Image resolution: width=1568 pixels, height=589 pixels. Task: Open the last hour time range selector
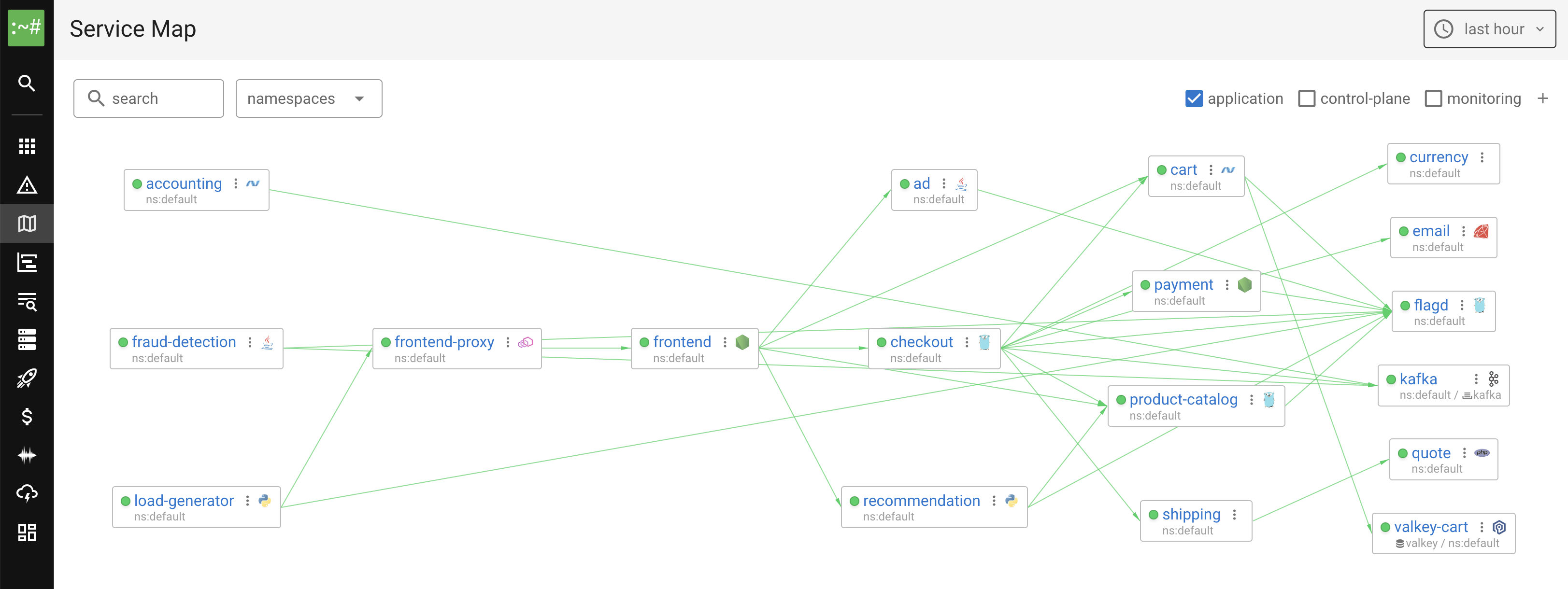(1489, 28)
